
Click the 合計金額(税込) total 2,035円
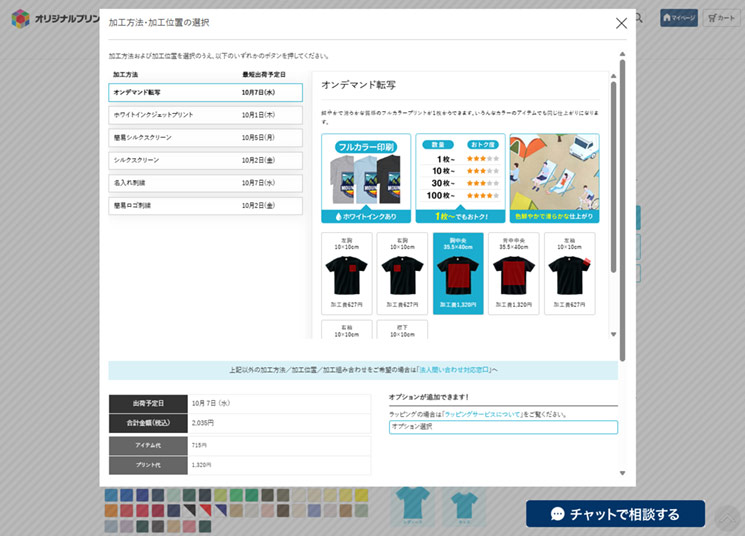click(x=203, y=423)
